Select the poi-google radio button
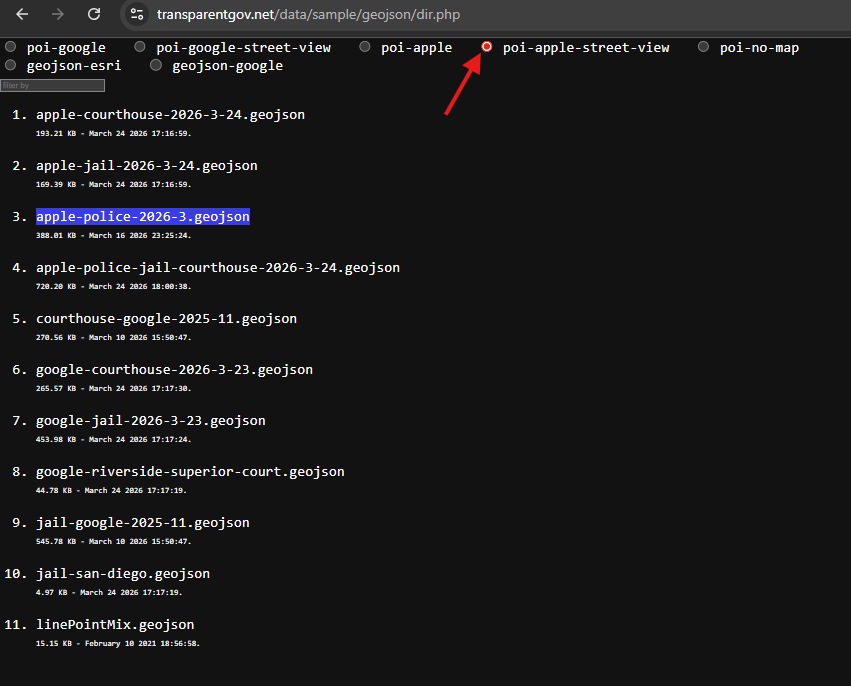 [11, 47]
